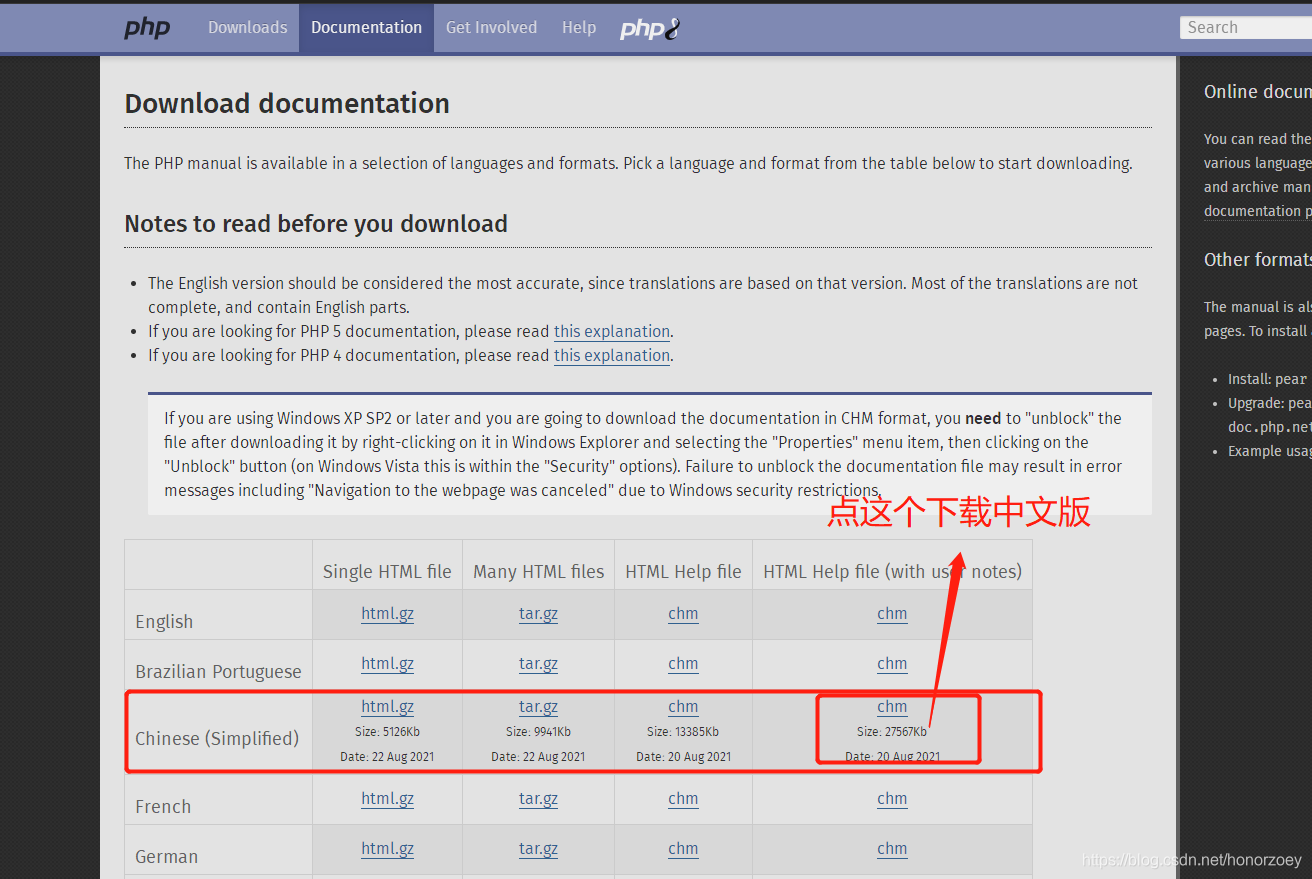Download French chm with user notes
Screen dimensions: 1312x879
tap(892, 799)
